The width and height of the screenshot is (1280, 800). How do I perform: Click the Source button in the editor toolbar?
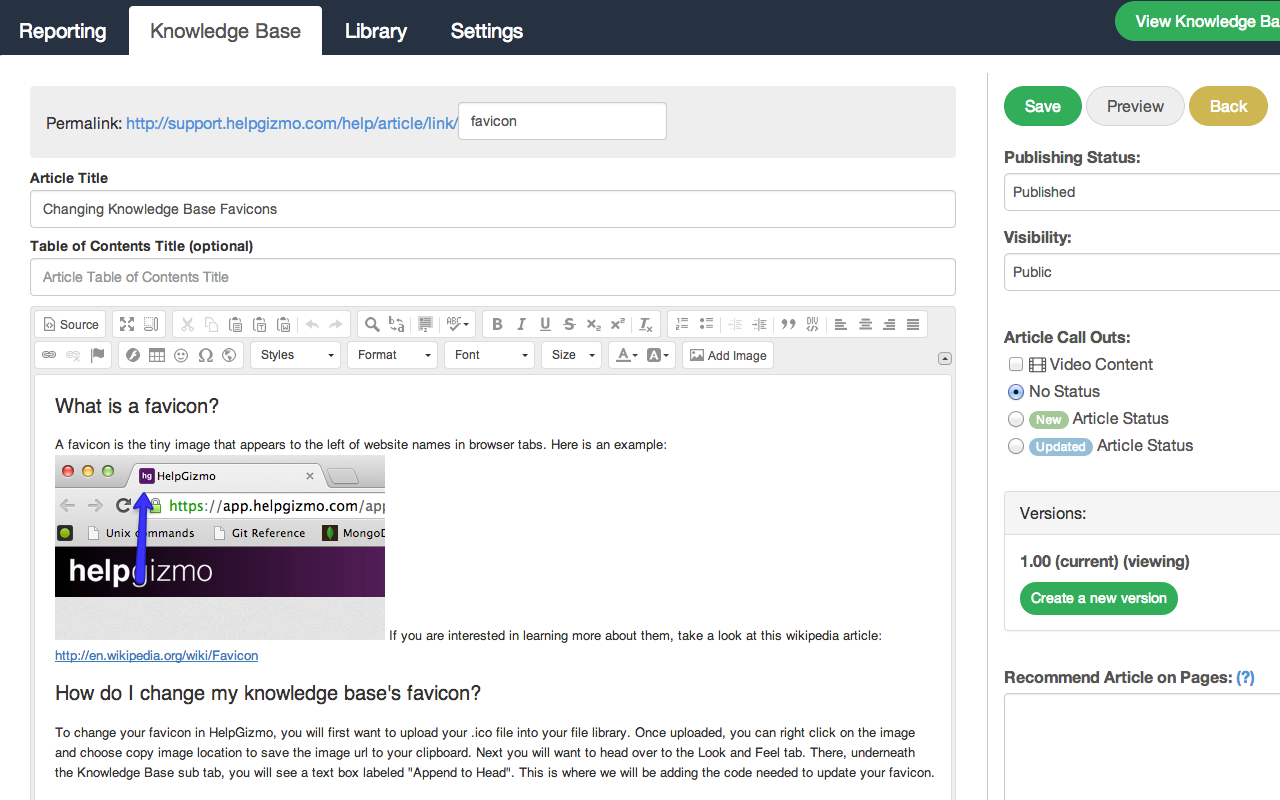pyautogui.click(x=70, y=324)
